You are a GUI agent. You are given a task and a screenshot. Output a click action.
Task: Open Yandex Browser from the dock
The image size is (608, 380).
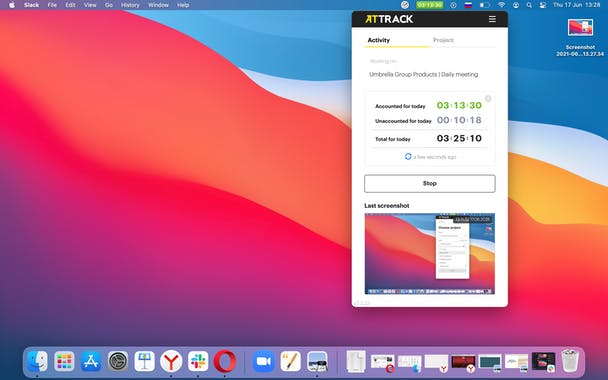click(x=171, y=361)
